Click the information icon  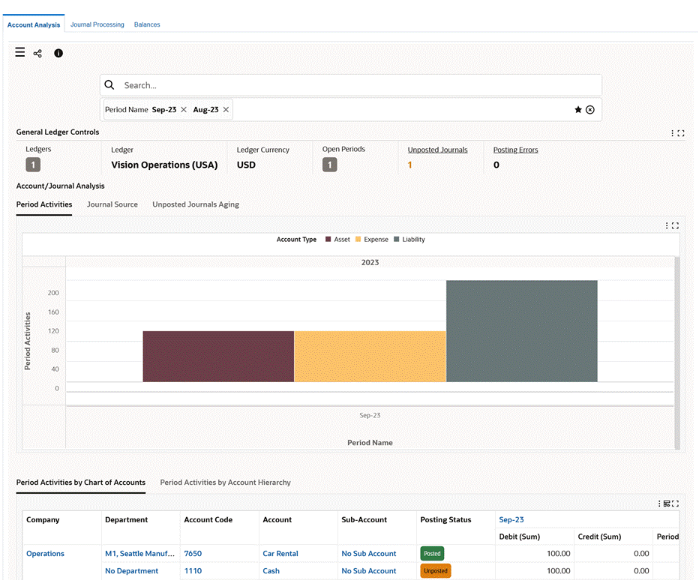coord(58,53)
